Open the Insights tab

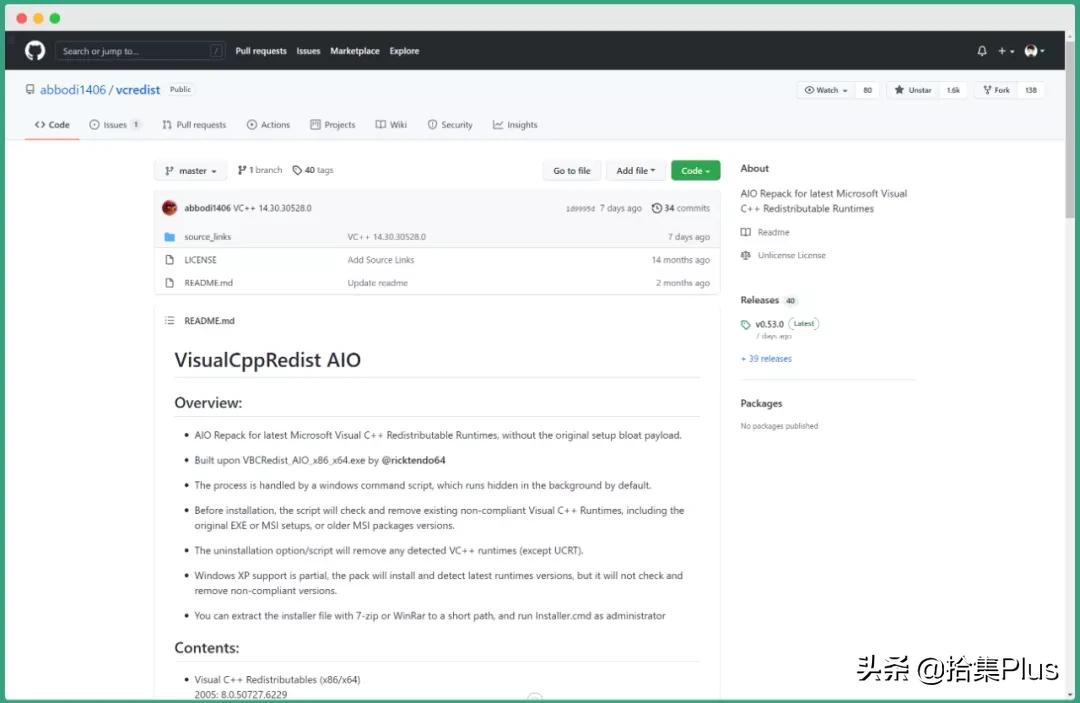pos(515,125)
